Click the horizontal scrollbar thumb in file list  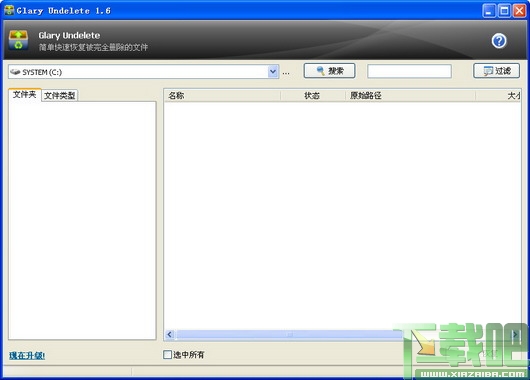pos(289,334)
